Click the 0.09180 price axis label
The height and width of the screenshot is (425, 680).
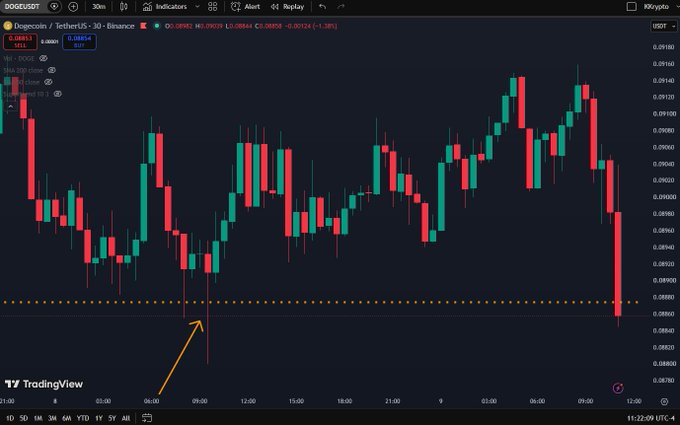[x=664, y=47]
